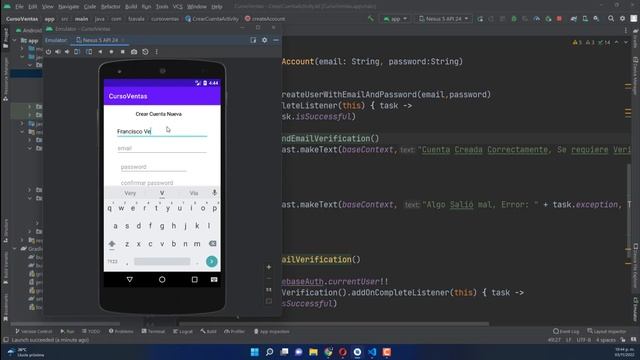Tap the backspace key on emulator keyboard
The width and height of the screenshot is (640, 360).
tap(212, 244)
